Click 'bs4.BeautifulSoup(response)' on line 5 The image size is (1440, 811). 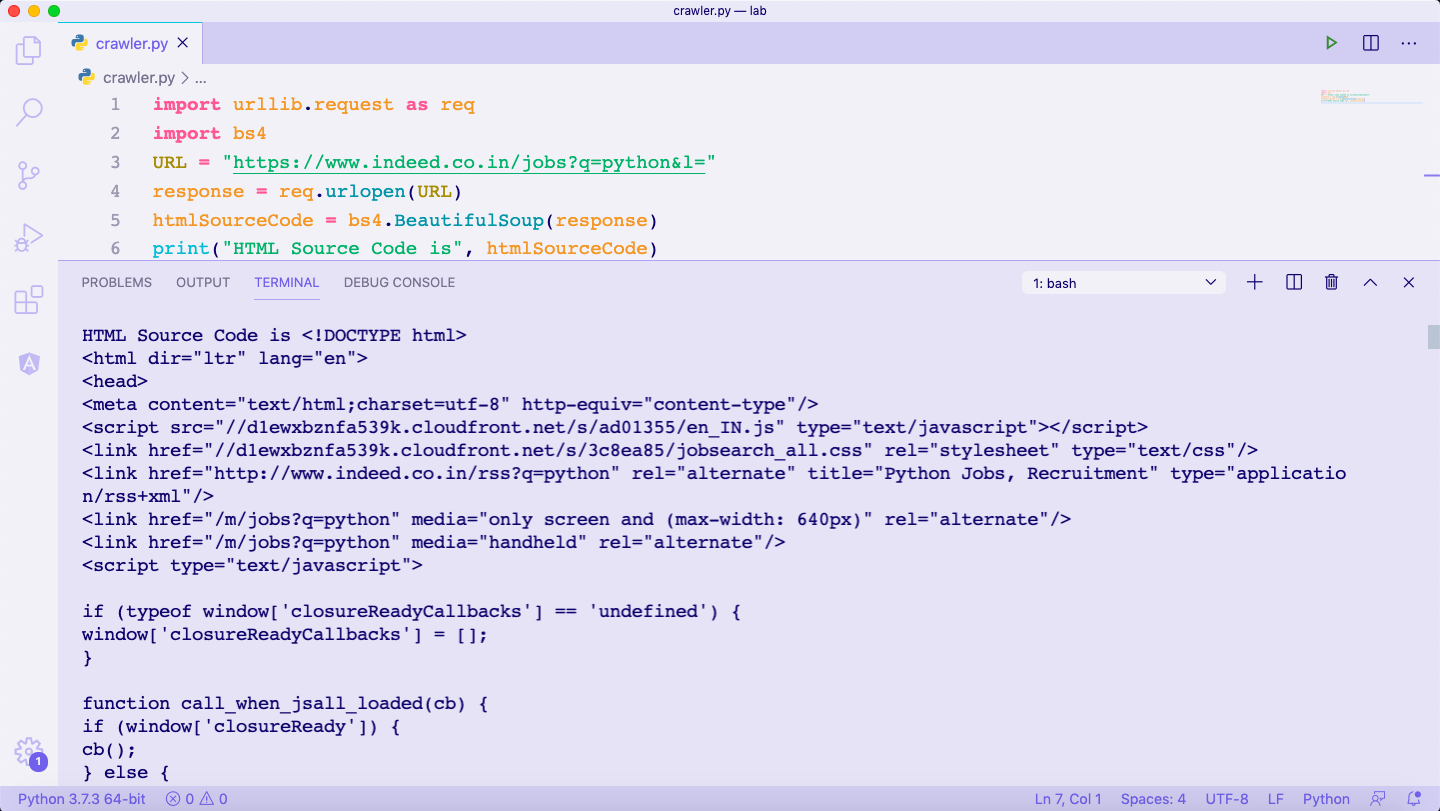tap(503, 220)
